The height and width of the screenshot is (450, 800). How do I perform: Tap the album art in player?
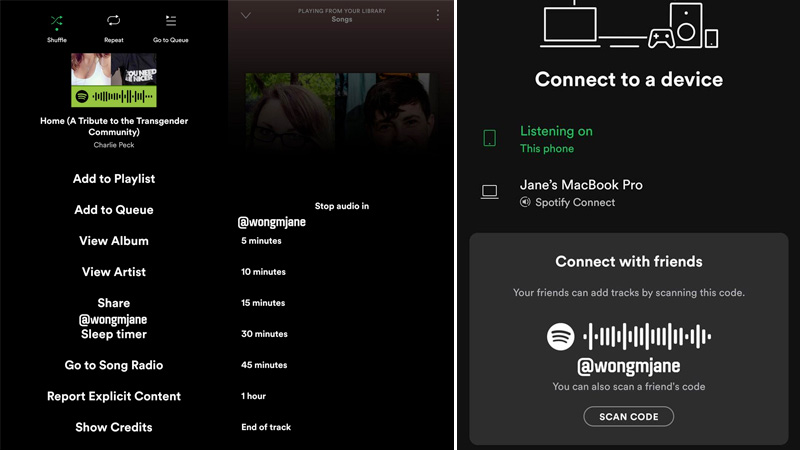coord(338,110)
